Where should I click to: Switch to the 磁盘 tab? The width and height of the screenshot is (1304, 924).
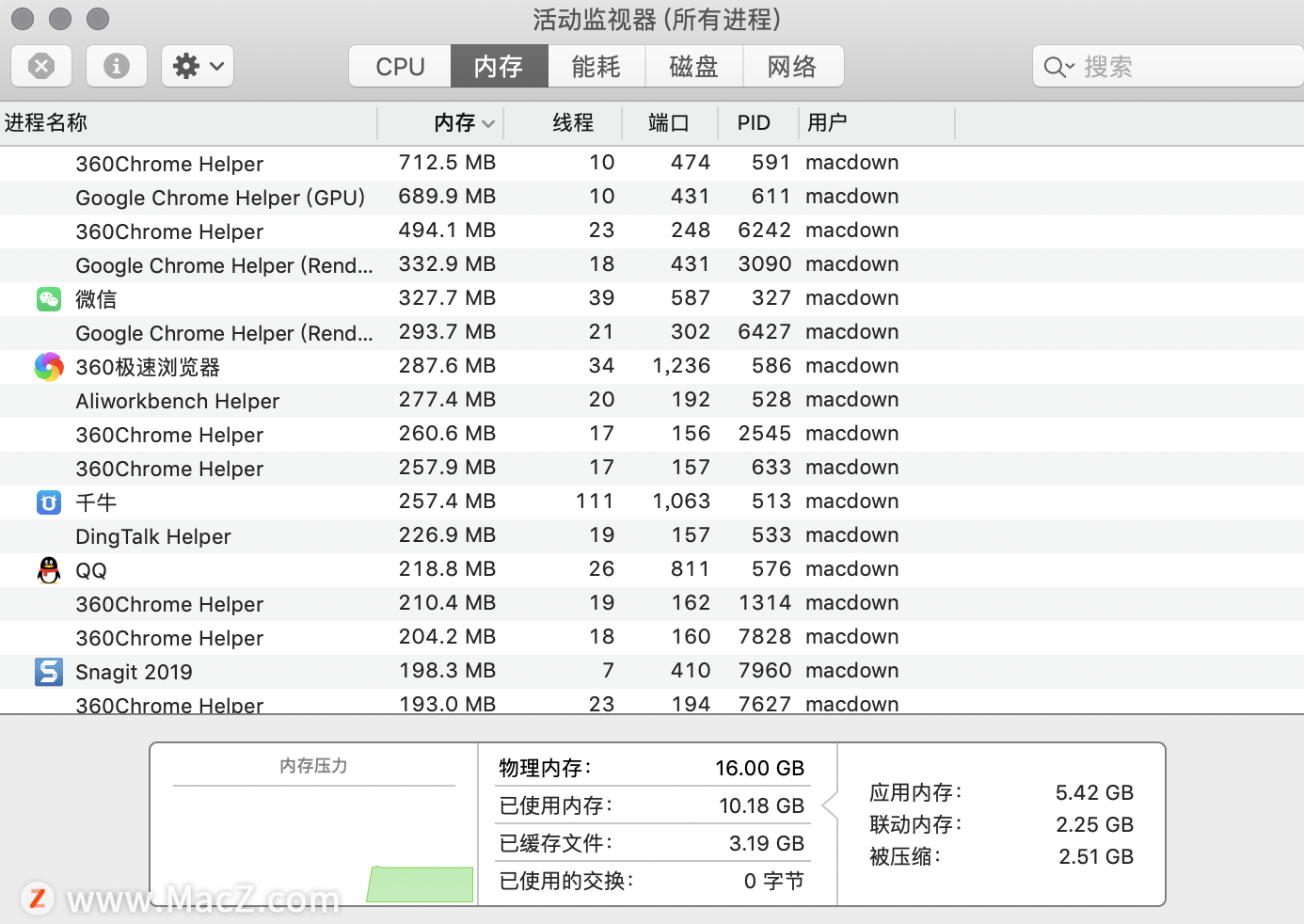pos(694,66)
